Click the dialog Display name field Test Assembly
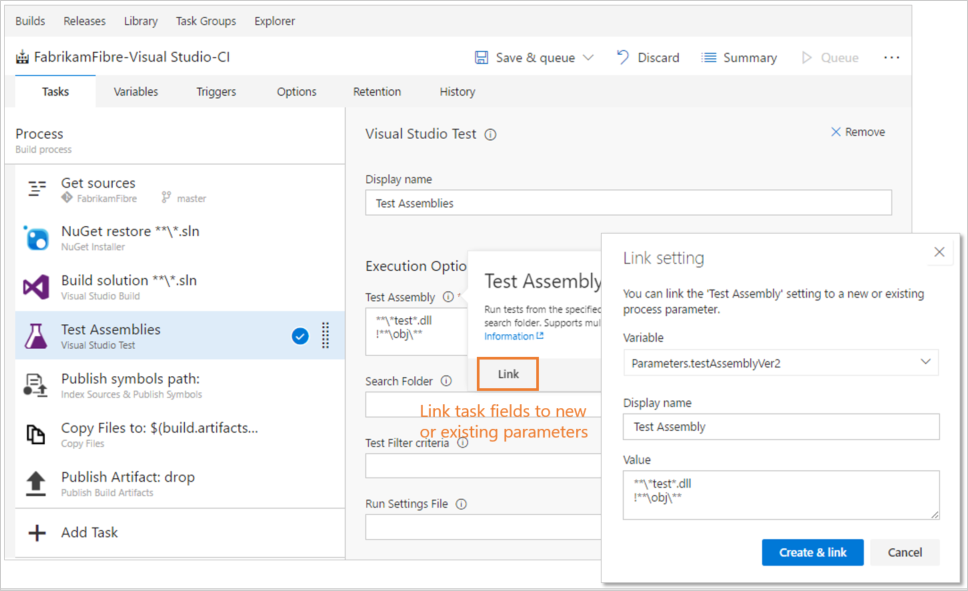 (x=781, y=426)
